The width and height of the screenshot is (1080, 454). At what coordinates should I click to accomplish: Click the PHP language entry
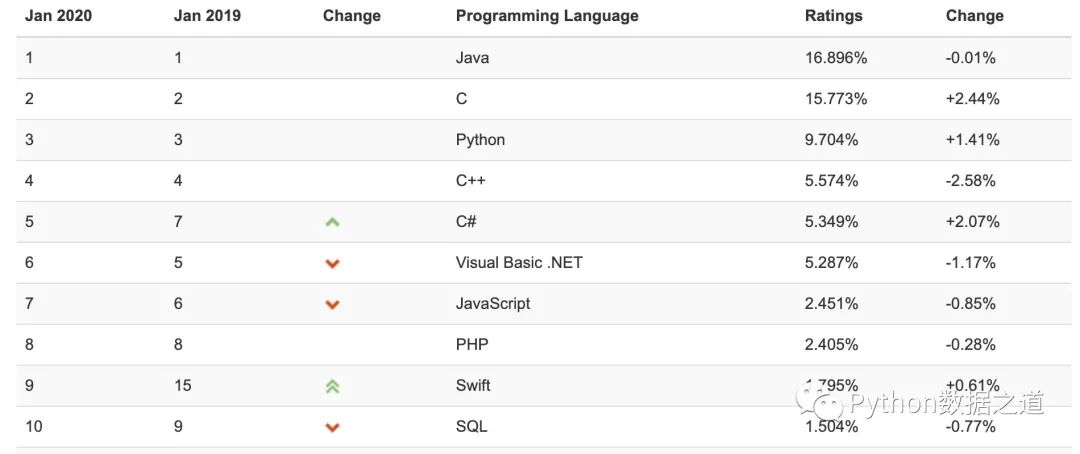472,344
